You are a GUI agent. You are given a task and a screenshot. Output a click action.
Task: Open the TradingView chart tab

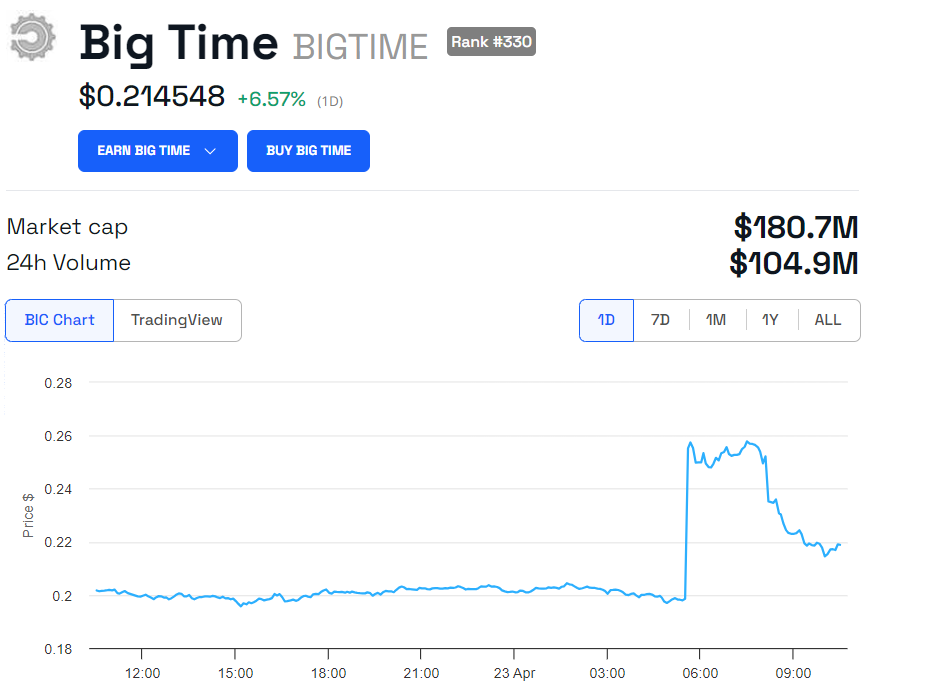(x=177, y=320)
